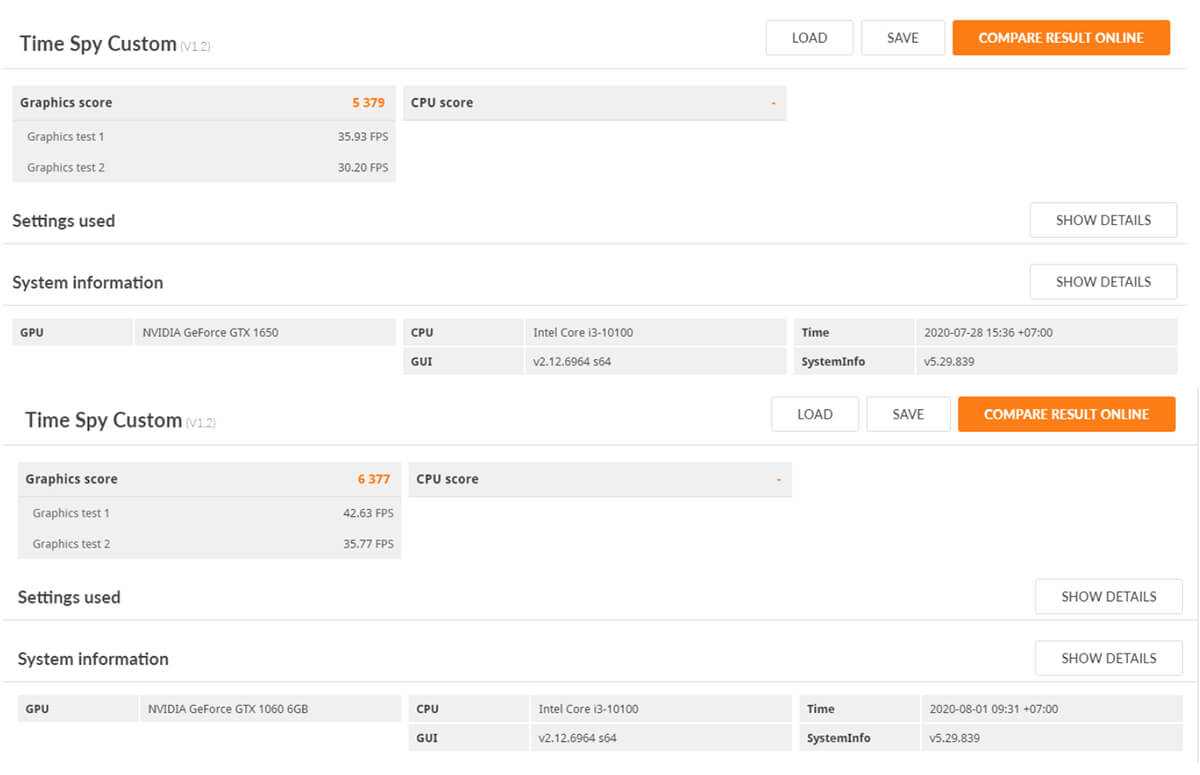1200x775 pixels.
Task: Select Intel Core i3-10100 in GTX 1650 result
Action: [x=583, y=333]
